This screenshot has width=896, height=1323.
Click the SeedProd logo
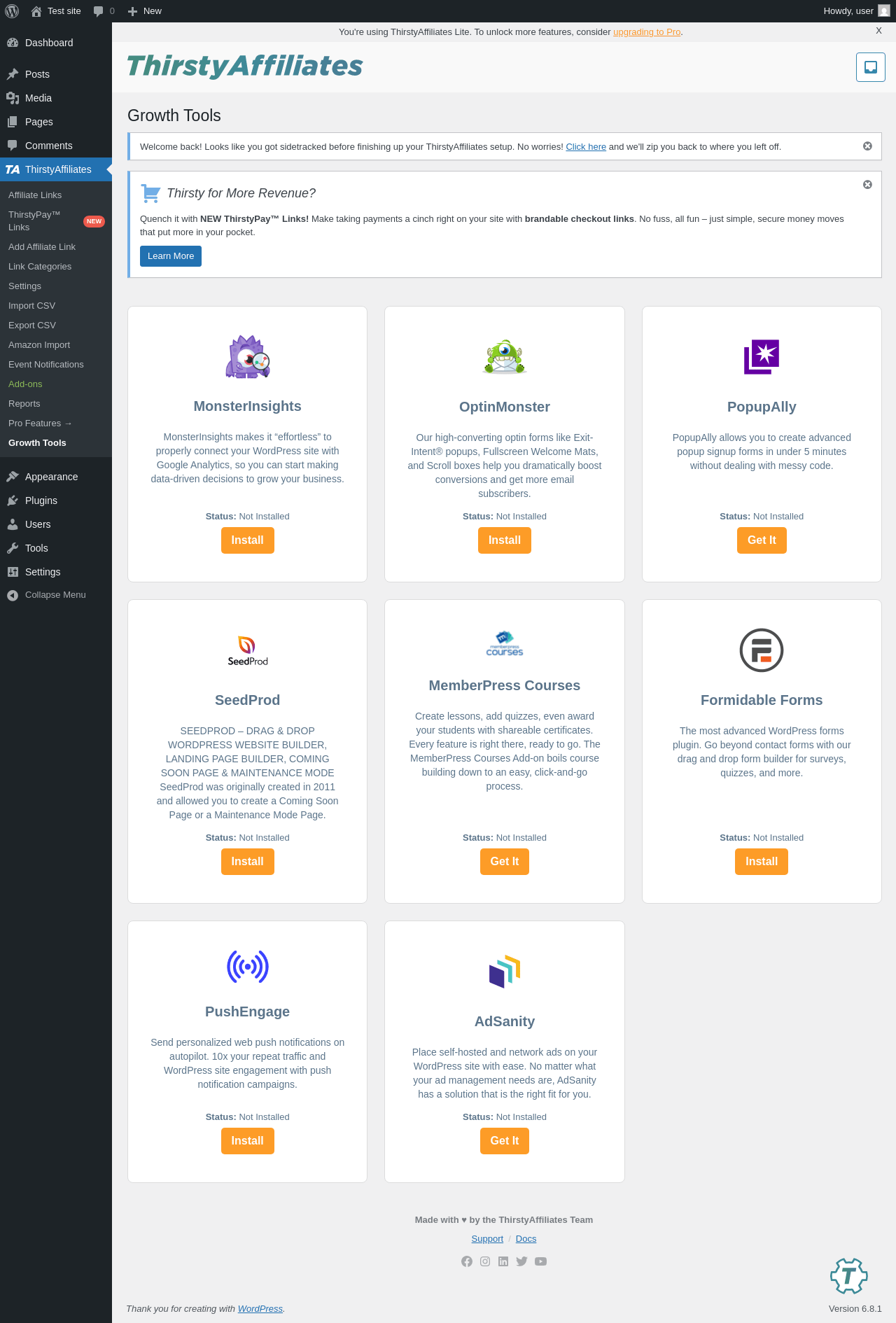pos(248,650)
